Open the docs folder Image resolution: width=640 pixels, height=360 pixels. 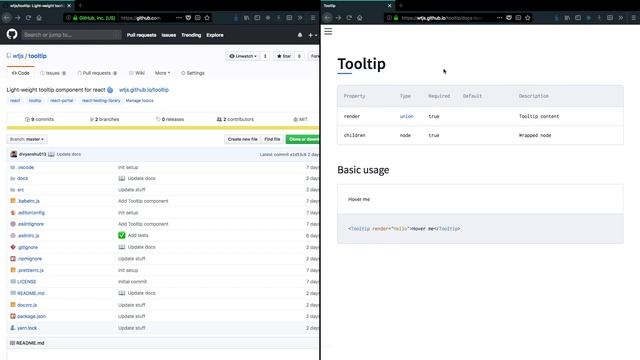tap(22, 178)
